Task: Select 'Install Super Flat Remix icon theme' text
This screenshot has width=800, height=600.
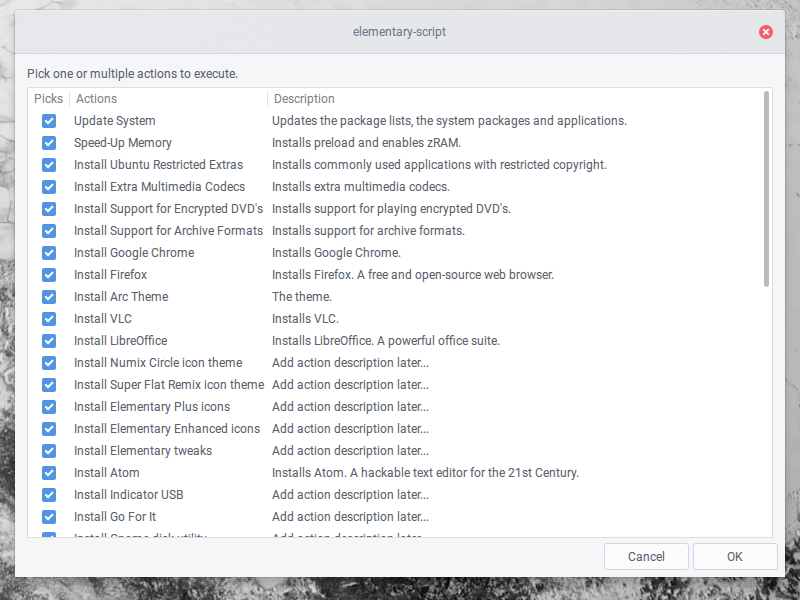Action: point(169,385)
